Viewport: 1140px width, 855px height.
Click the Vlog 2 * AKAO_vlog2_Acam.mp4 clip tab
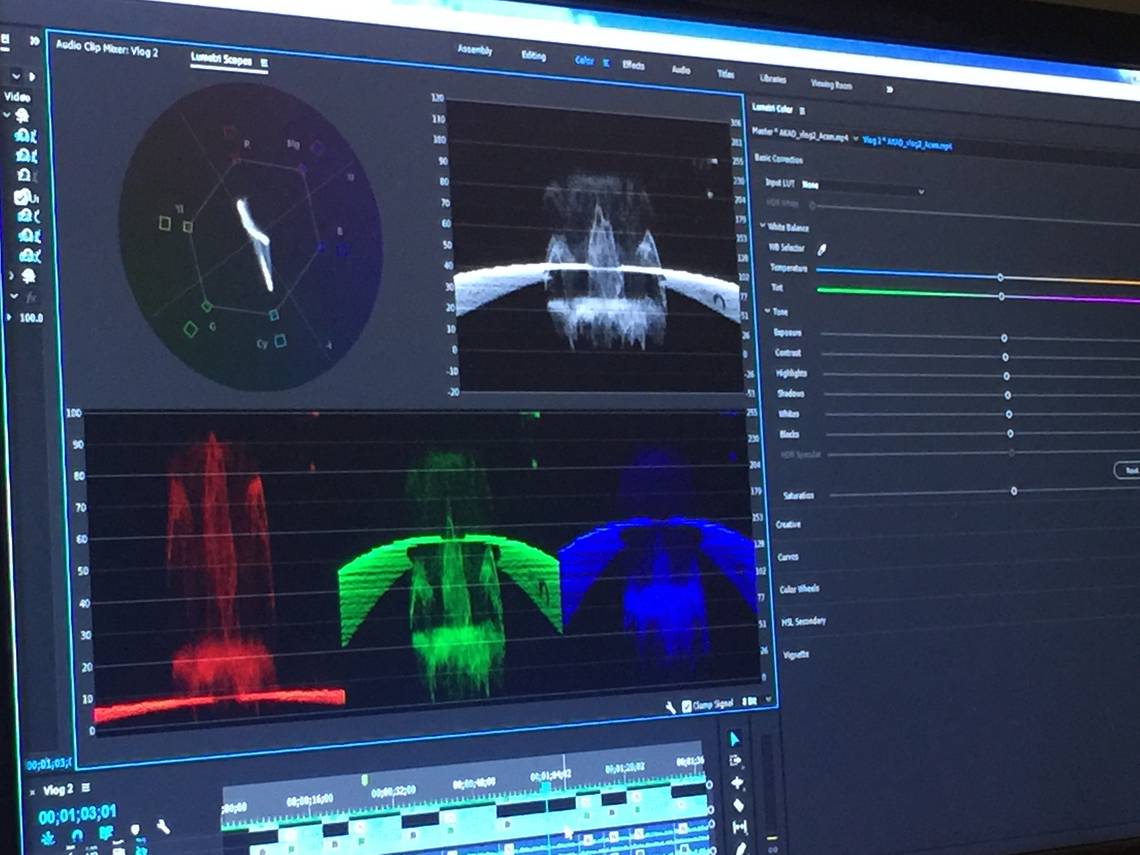907,142
